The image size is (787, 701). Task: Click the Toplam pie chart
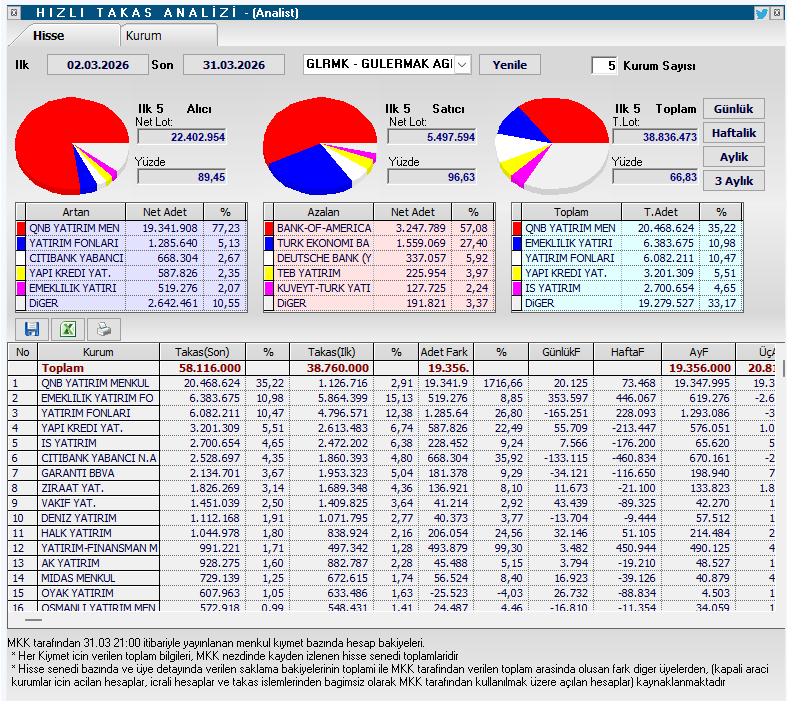552,146
